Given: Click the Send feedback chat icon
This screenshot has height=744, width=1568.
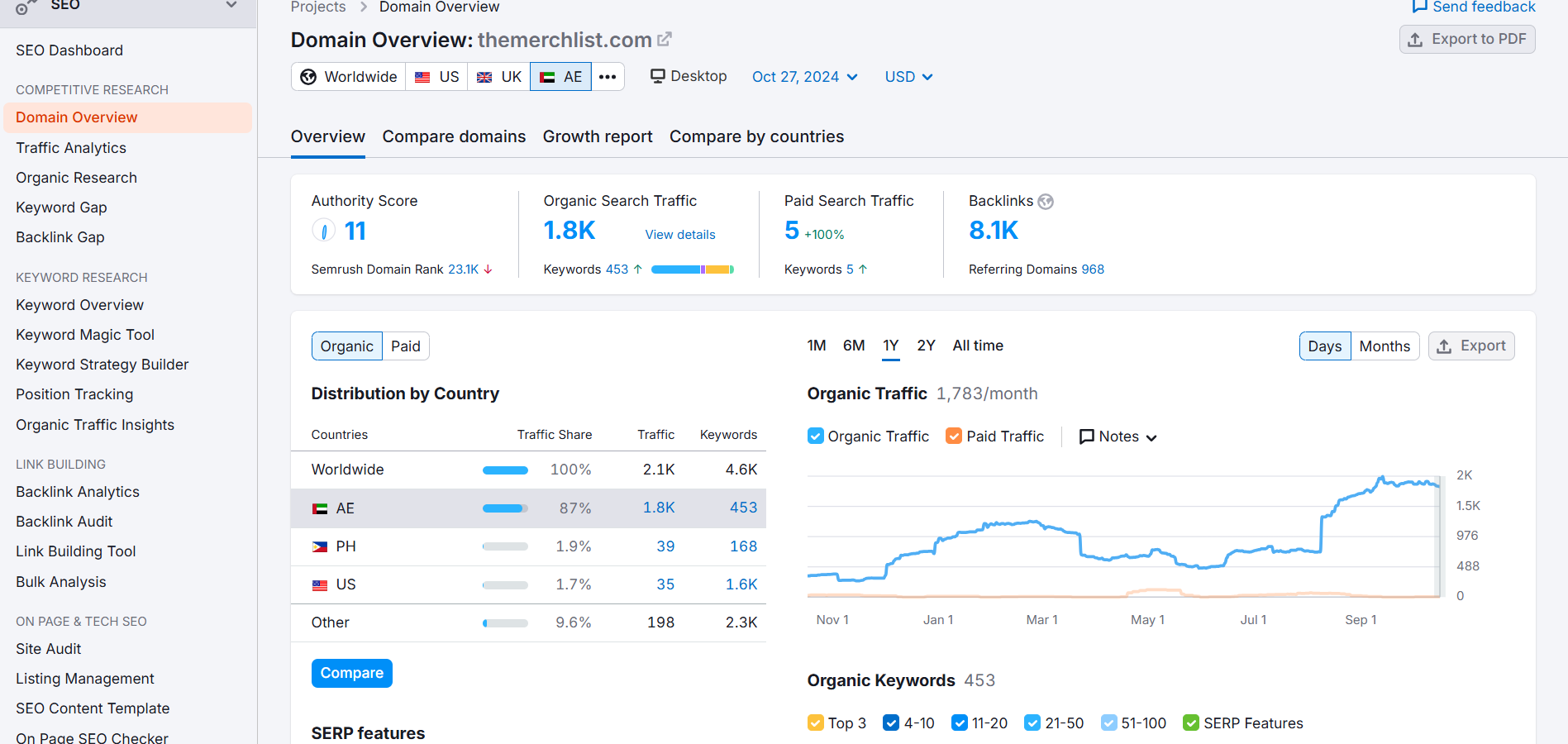Looking at the screenshot, I should coord(1419,7).
